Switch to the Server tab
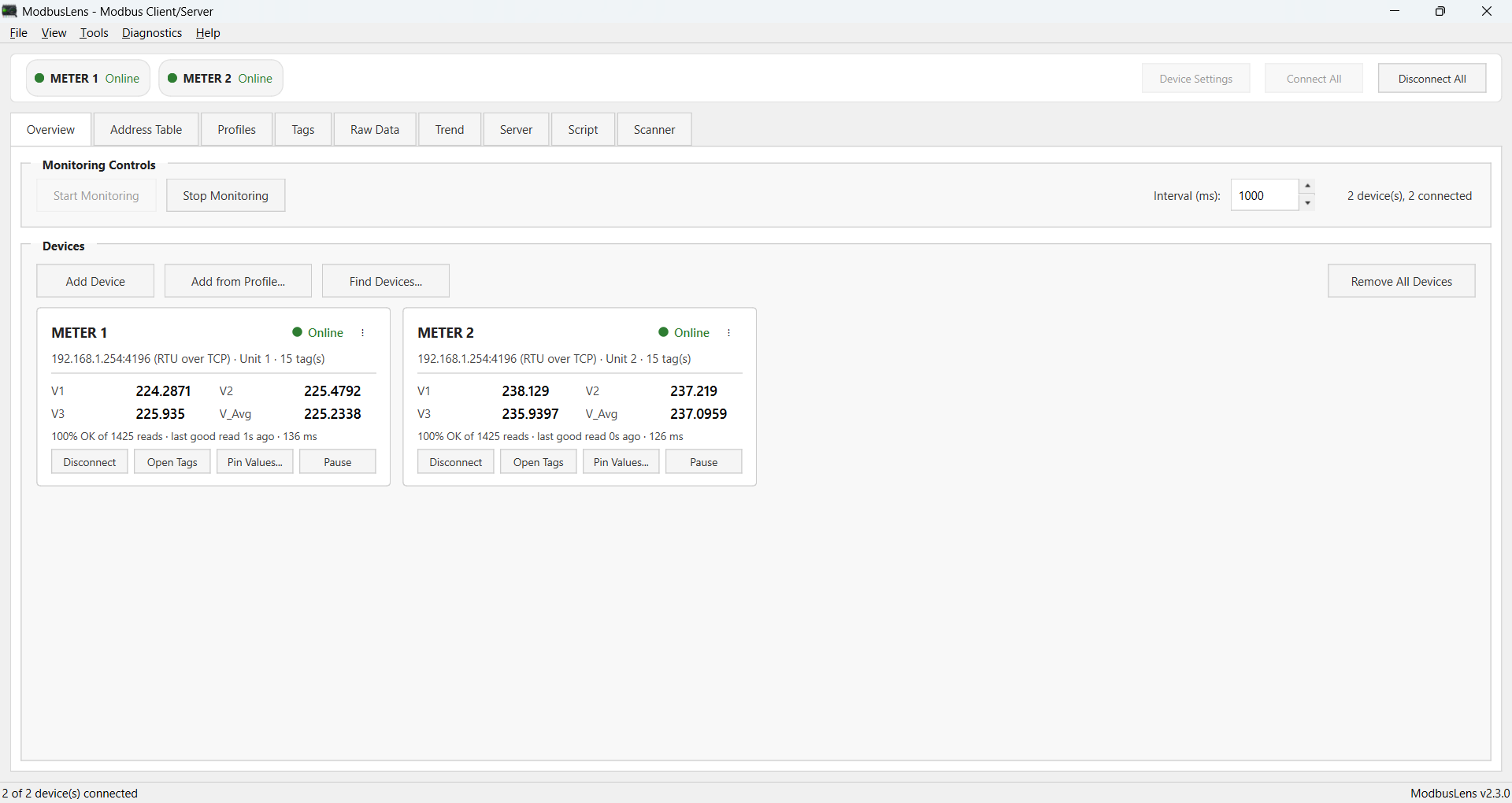Screen dimensions: 1512x803 pyautogui.click(x=517, y=130)
